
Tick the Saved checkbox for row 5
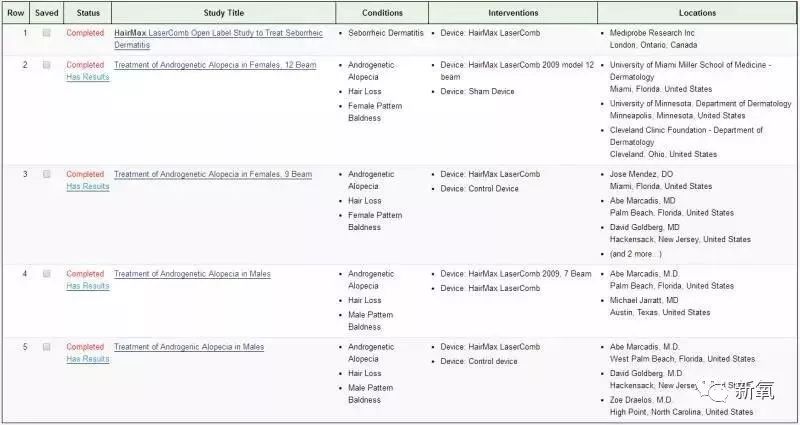click(46, 346)
